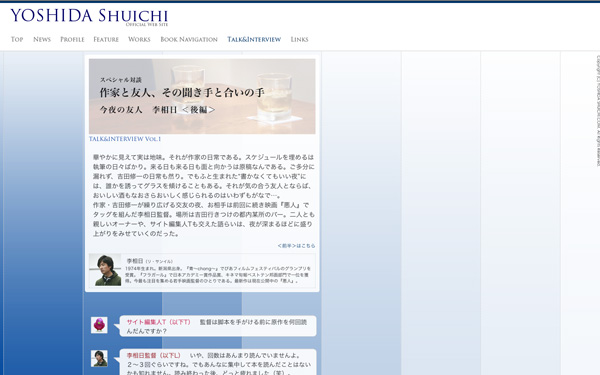Click the サイト編集人T speaker label
Viewport: 600px width, 375px height.
point(158,322)
